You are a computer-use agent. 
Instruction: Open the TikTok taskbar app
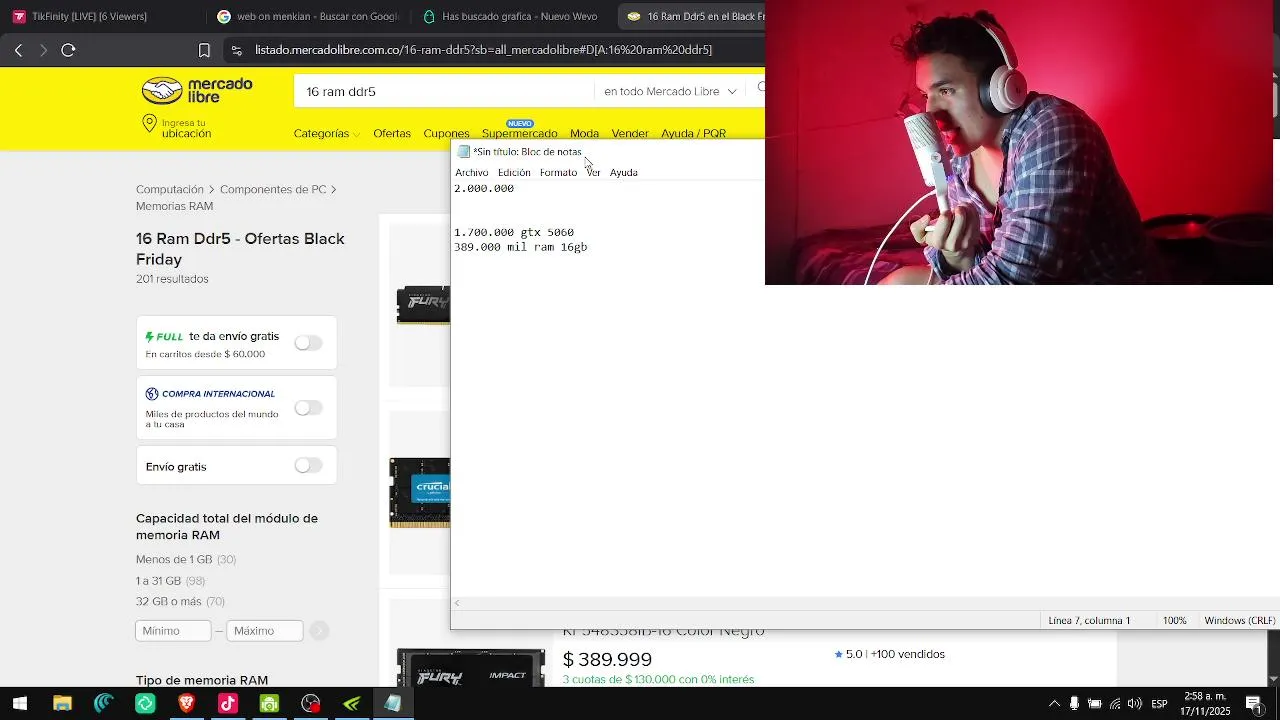pyautogui.click(x=227, y=704)
